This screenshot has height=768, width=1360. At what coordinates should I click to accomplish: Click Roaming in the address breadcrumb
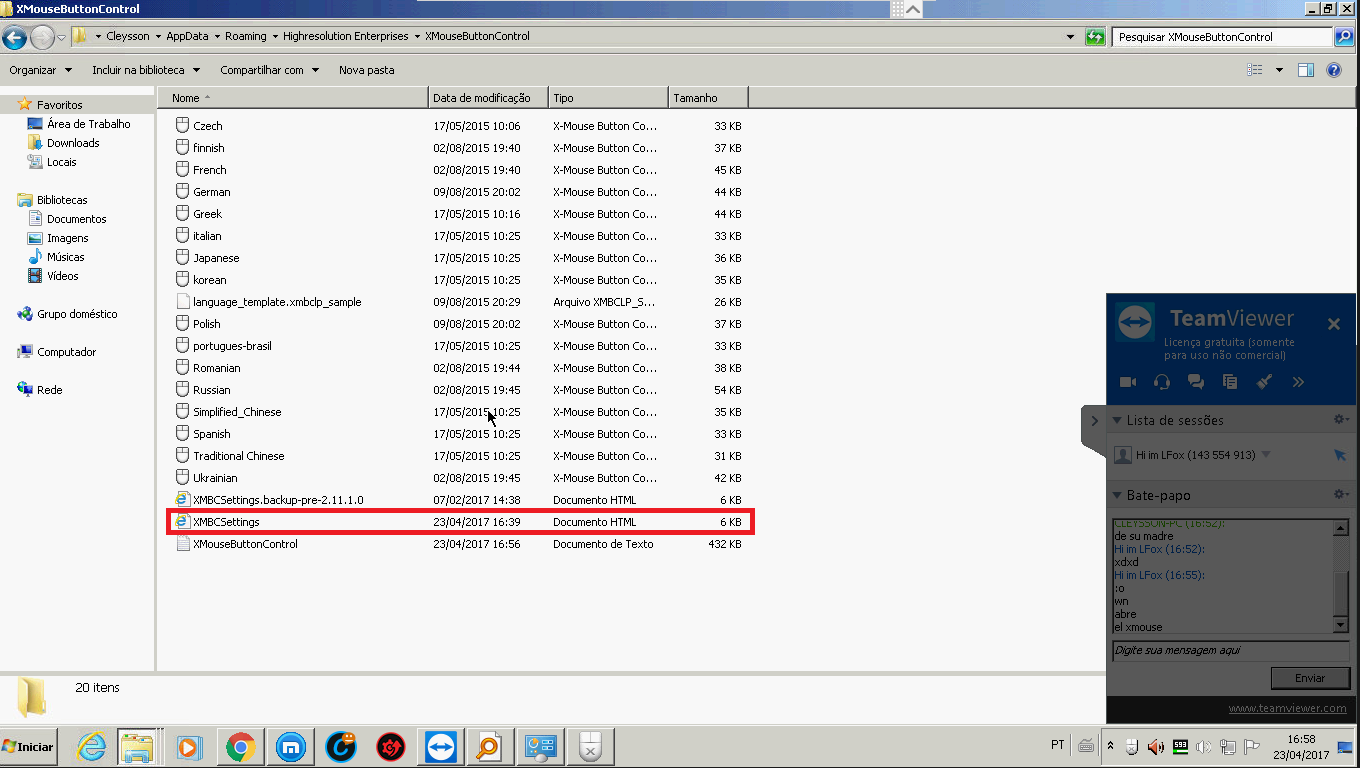click(245, 36)
